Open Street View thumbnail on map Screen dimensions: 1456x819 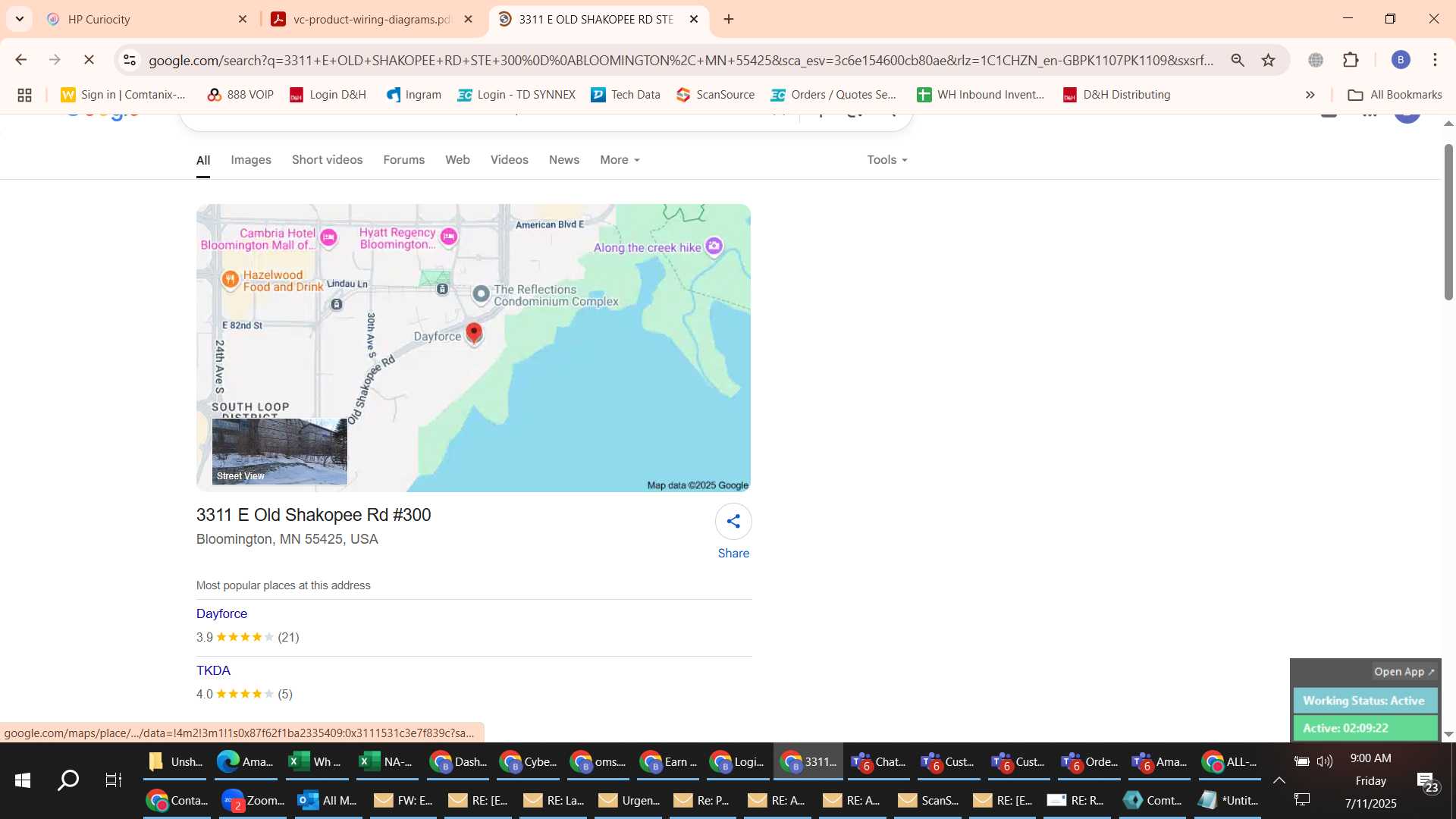[279, 451]
